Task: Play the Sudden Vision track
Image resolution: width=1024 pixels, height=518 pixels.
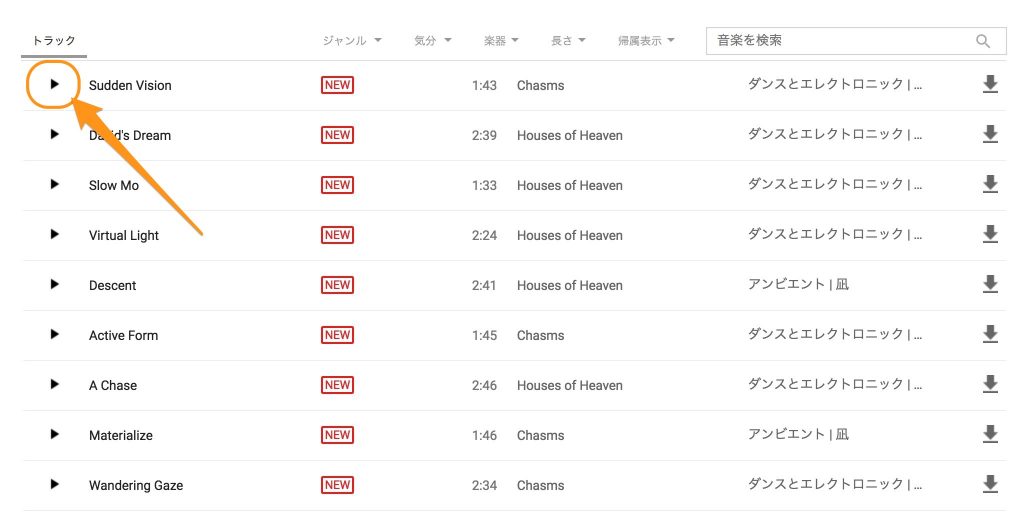Action: point(54,85)
